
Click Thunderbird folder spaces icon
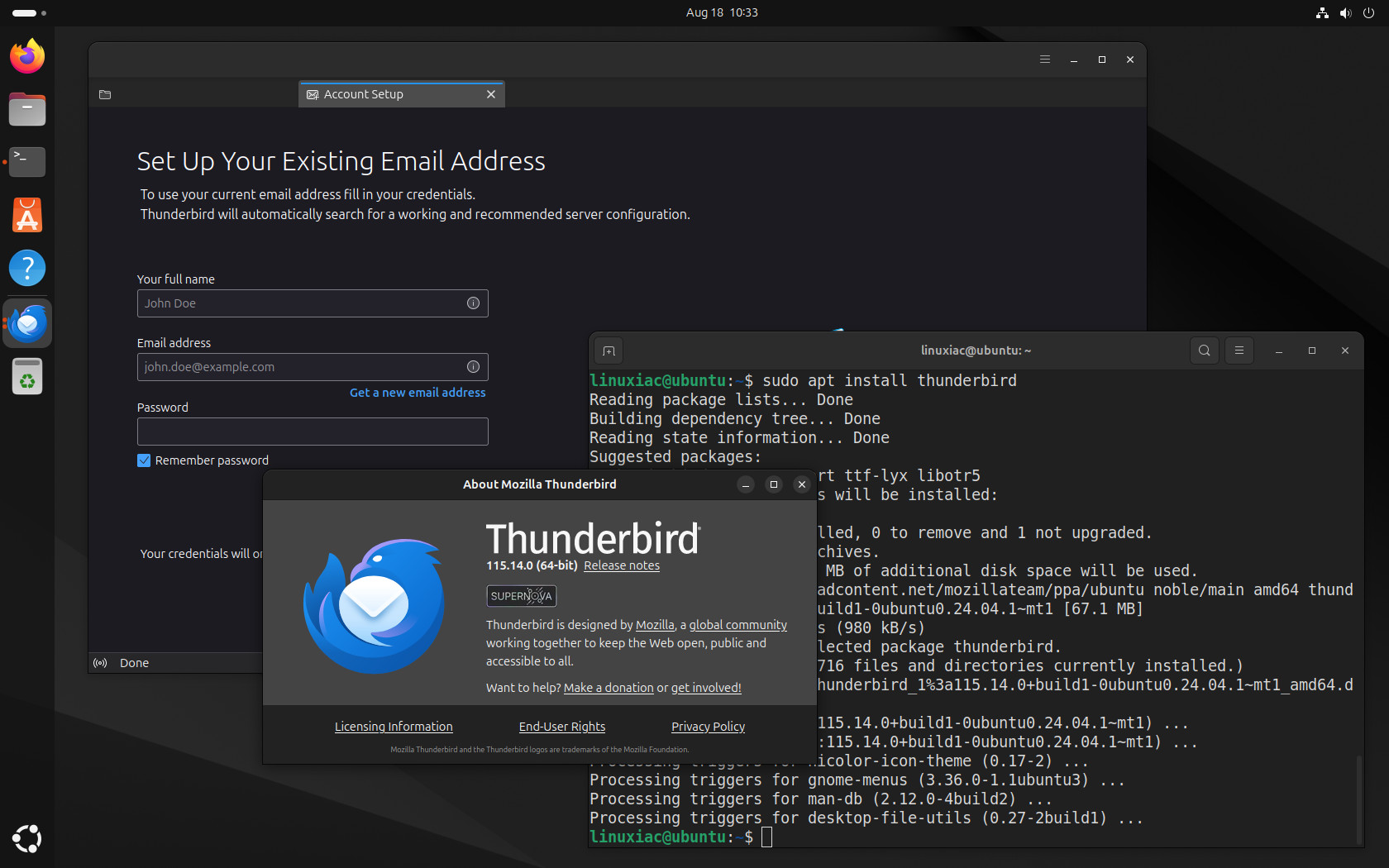click(x=105, y=94)
